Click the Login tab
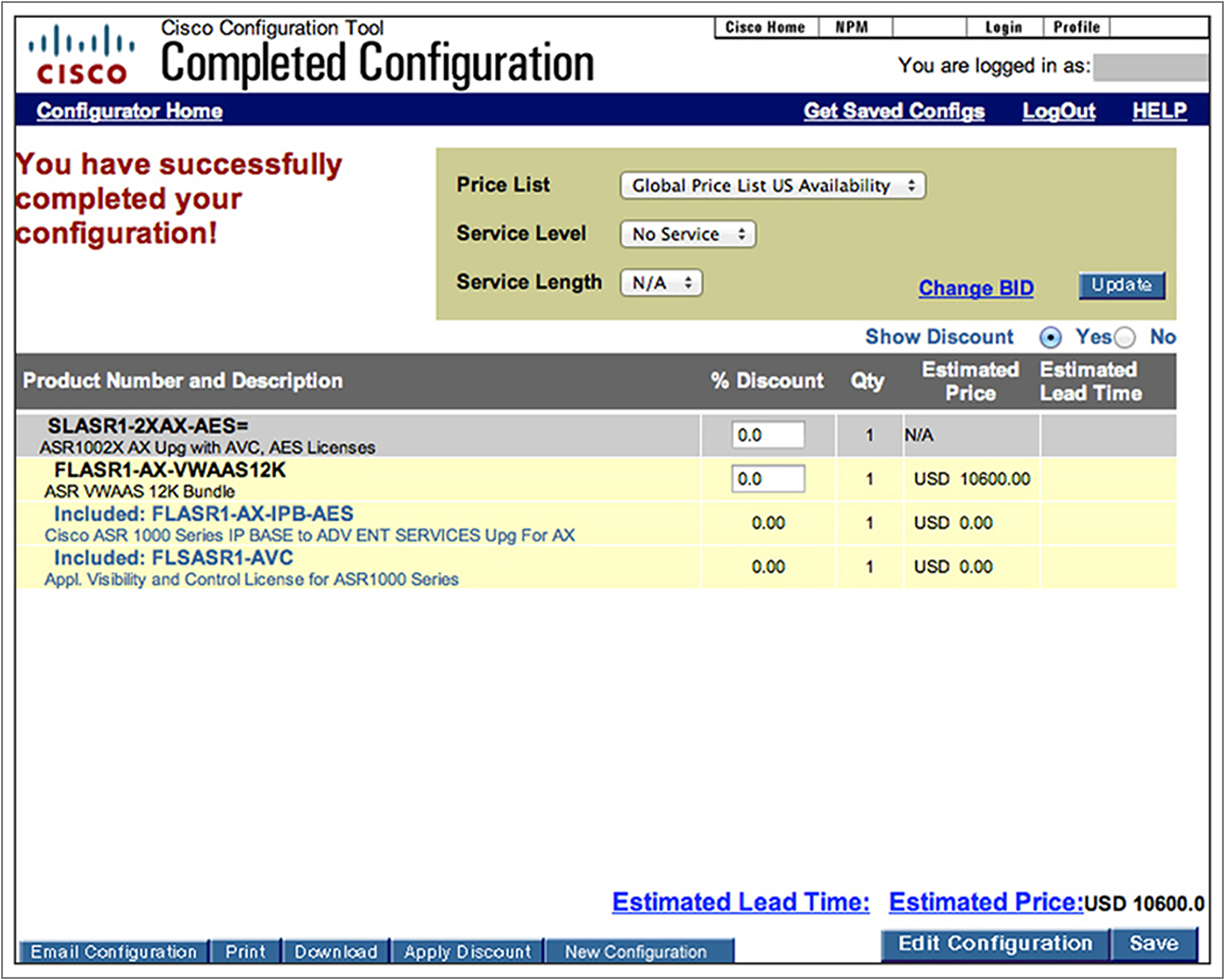 [x=1003, y=27]
